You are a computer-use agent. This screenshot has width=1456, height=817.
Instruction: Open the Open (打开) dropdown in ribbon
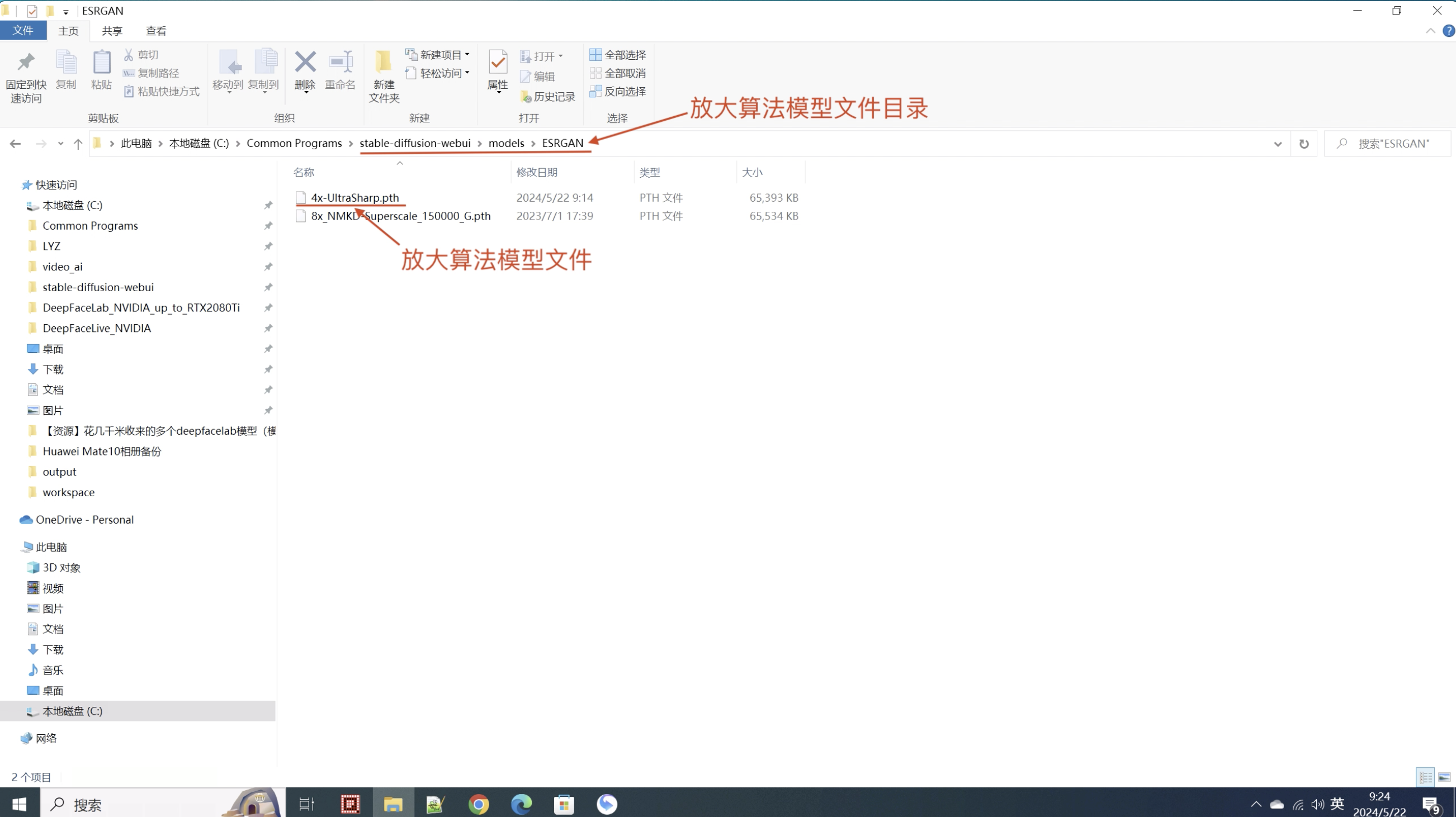(x=541, y=56)
